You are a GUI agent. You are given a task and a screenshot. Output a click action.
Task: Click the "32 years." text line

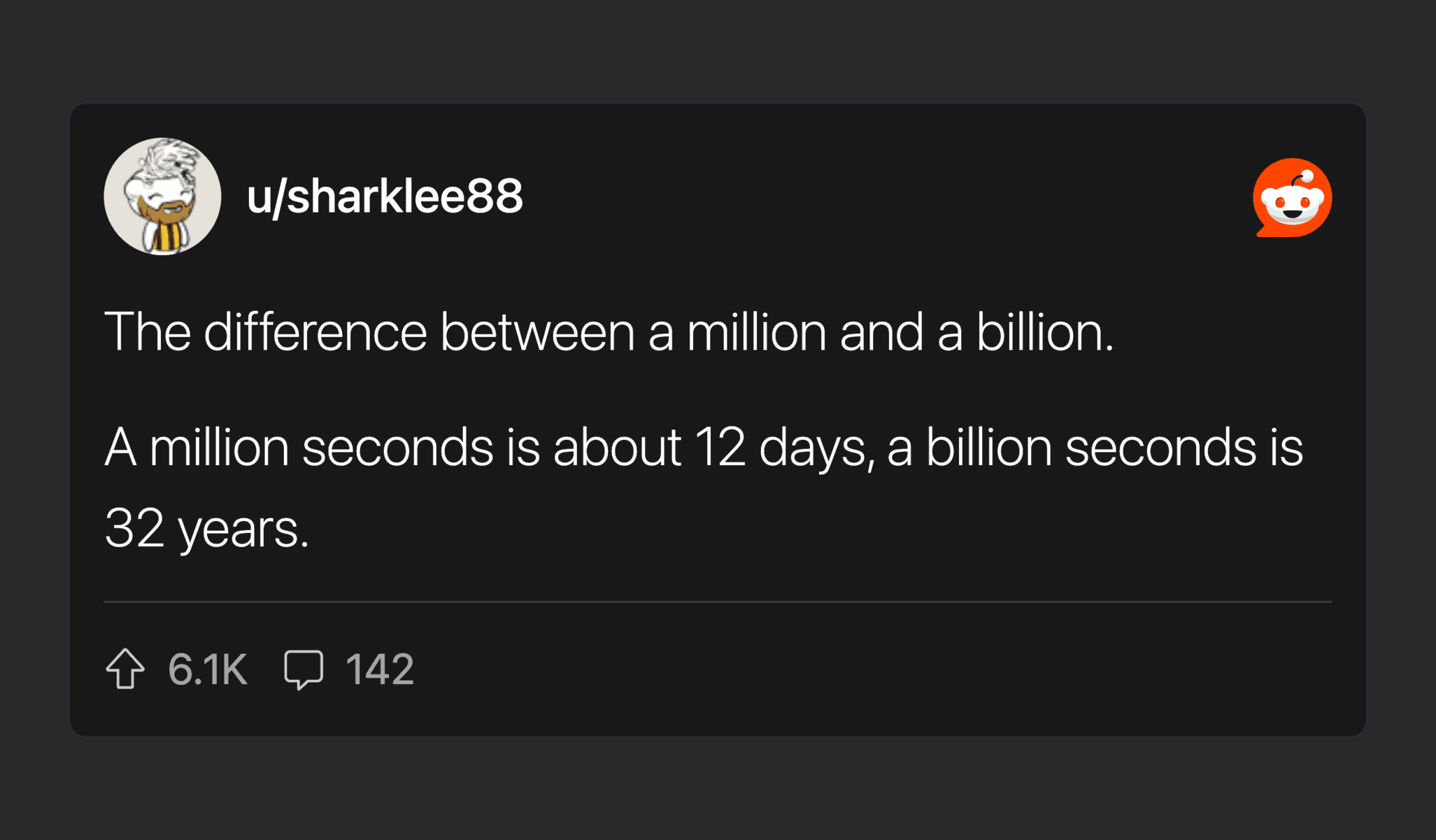coord(206,528)
